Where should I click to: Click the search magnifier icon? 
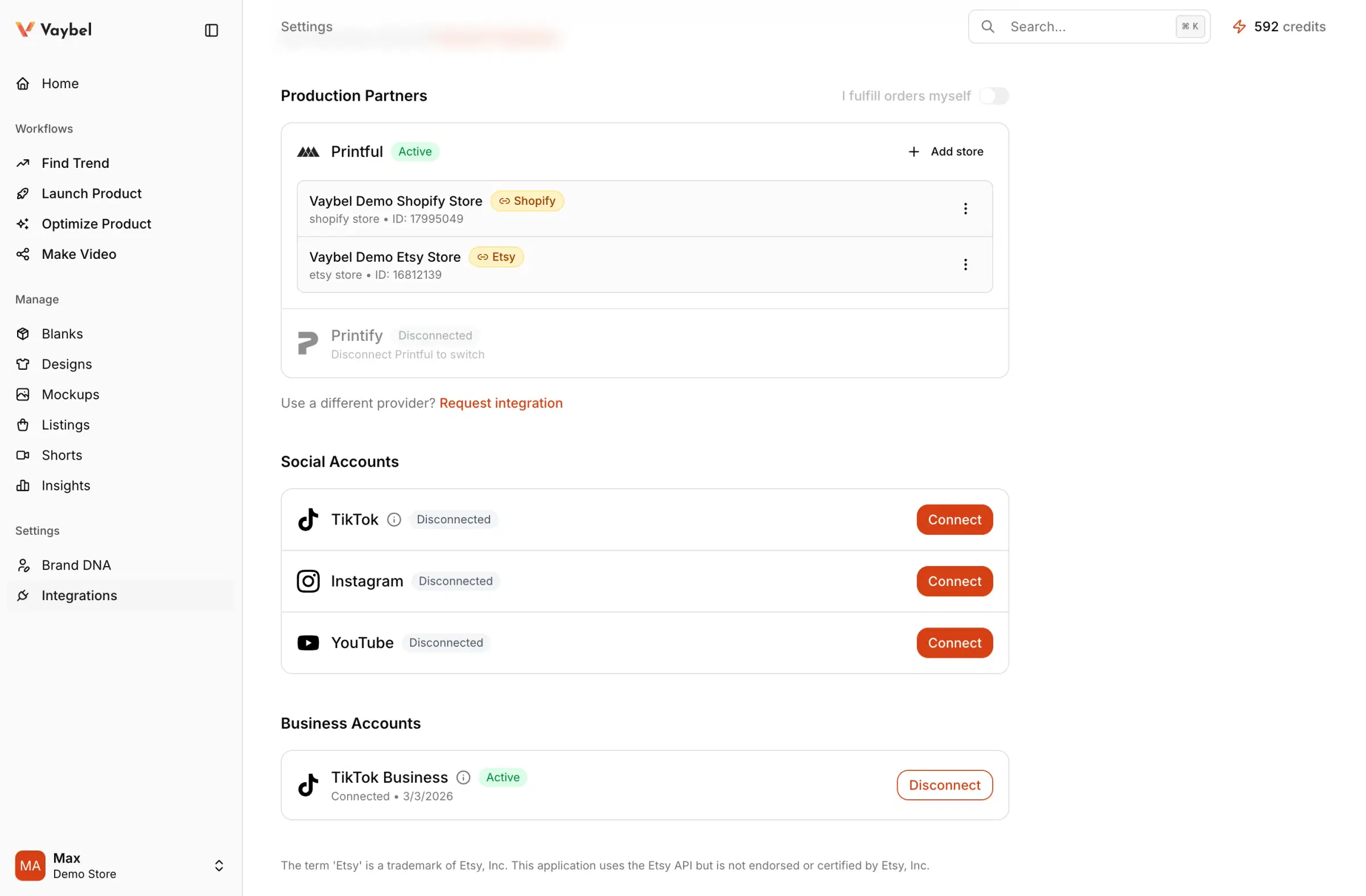tap(988, 26)
